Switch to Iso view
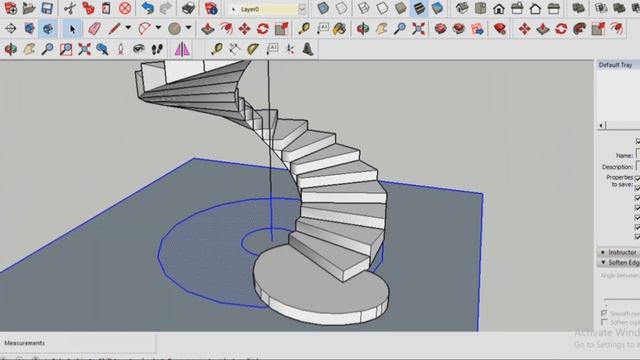 click(x=462, y=8)
